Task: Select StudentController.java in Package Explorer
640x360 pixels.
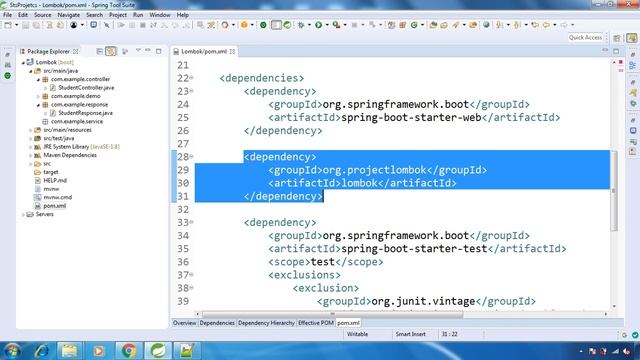Action: coord(86,88)
